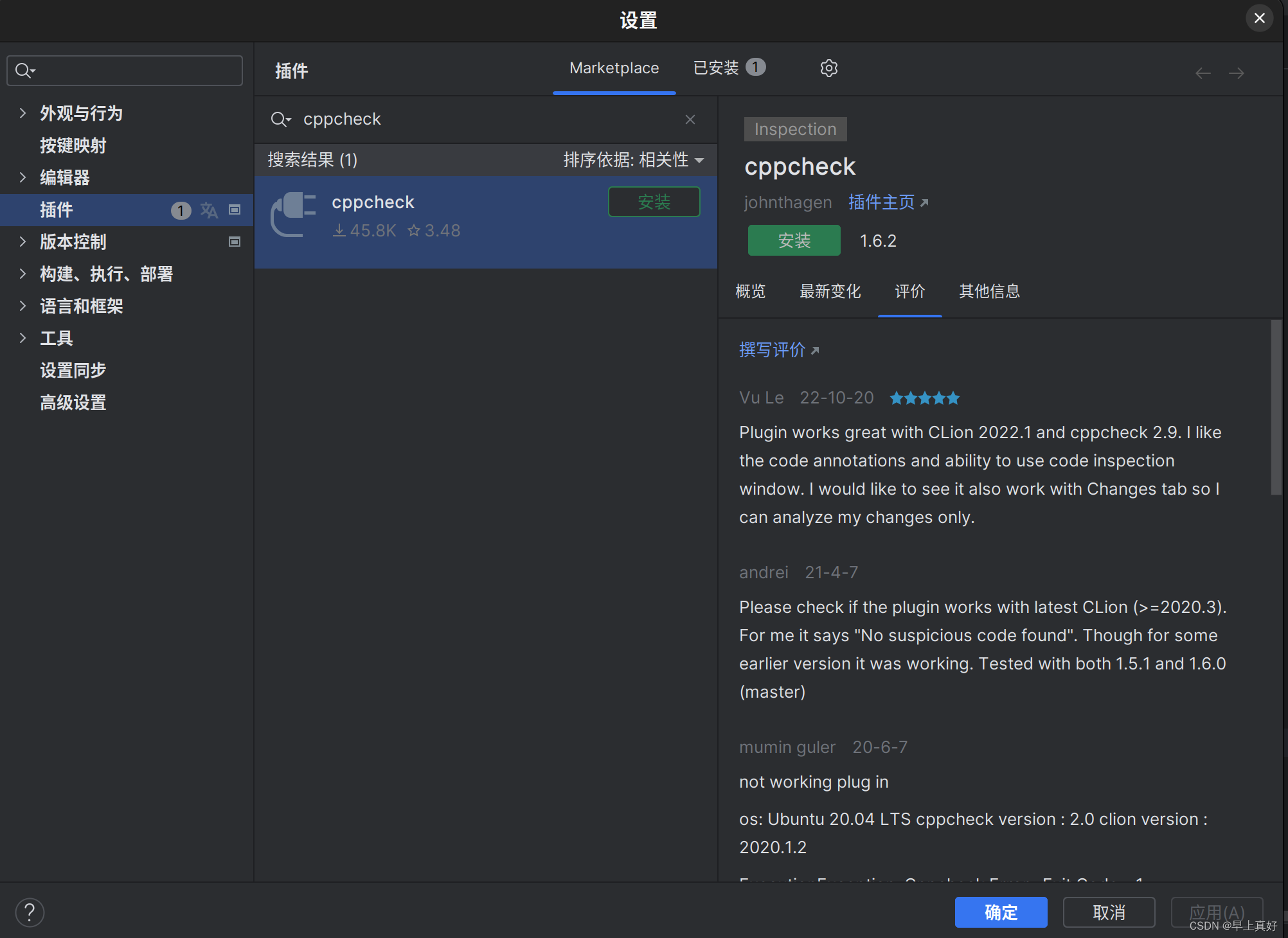Click the update count badge beside 插件
The image size is (1288, 938).
(x=181, y=210)
